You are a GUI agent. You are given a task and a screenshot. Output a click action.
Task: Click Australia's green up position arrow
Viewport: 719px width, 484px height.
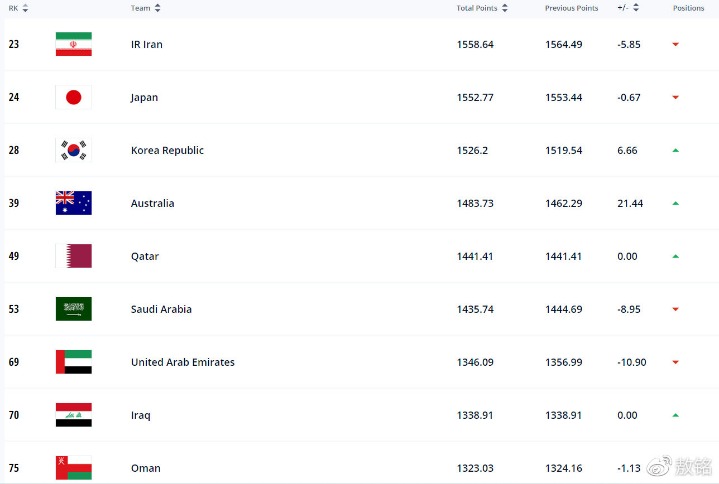click(x=675, y=203)
